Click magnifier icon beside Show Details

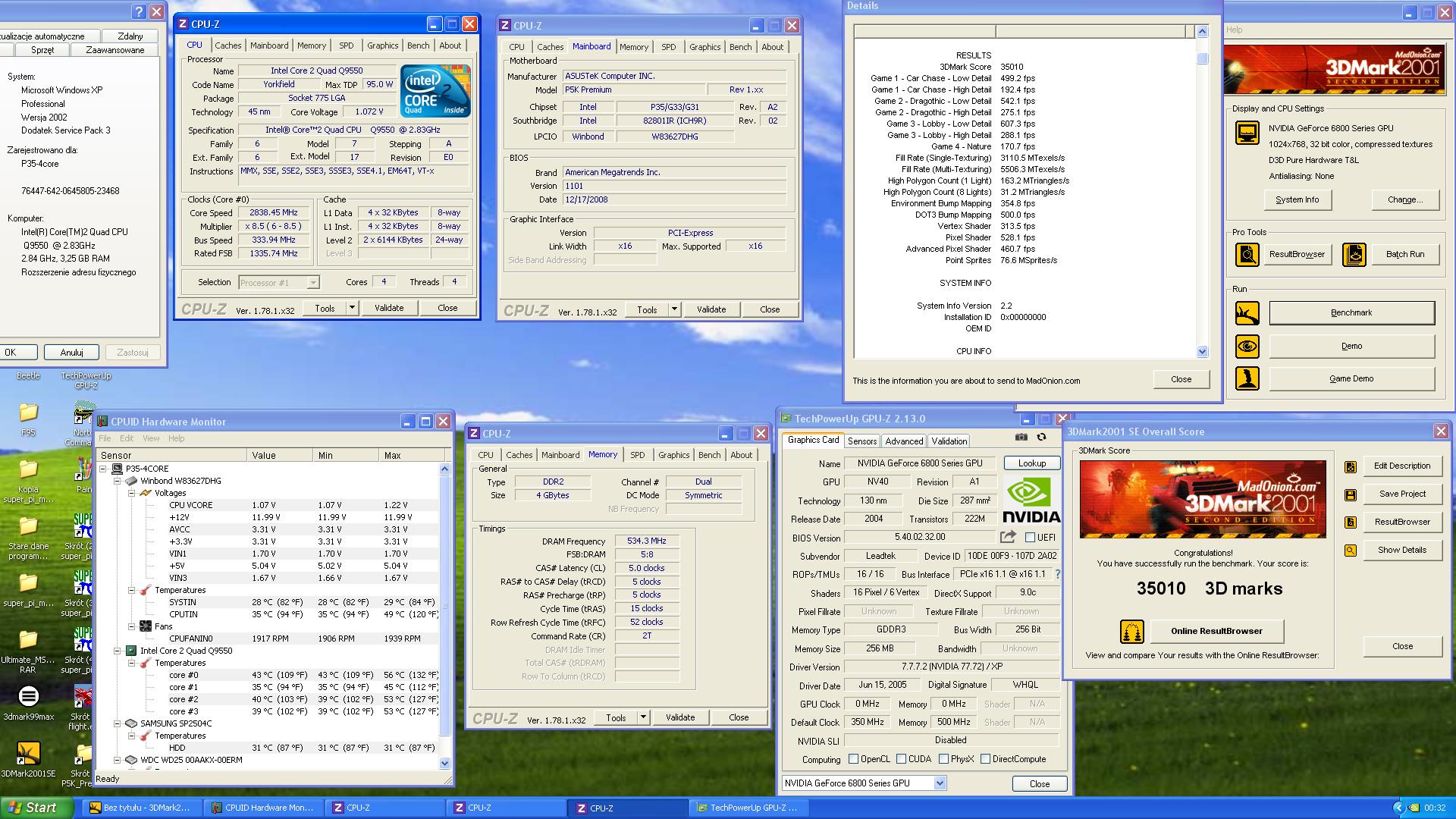(1351, 551)
